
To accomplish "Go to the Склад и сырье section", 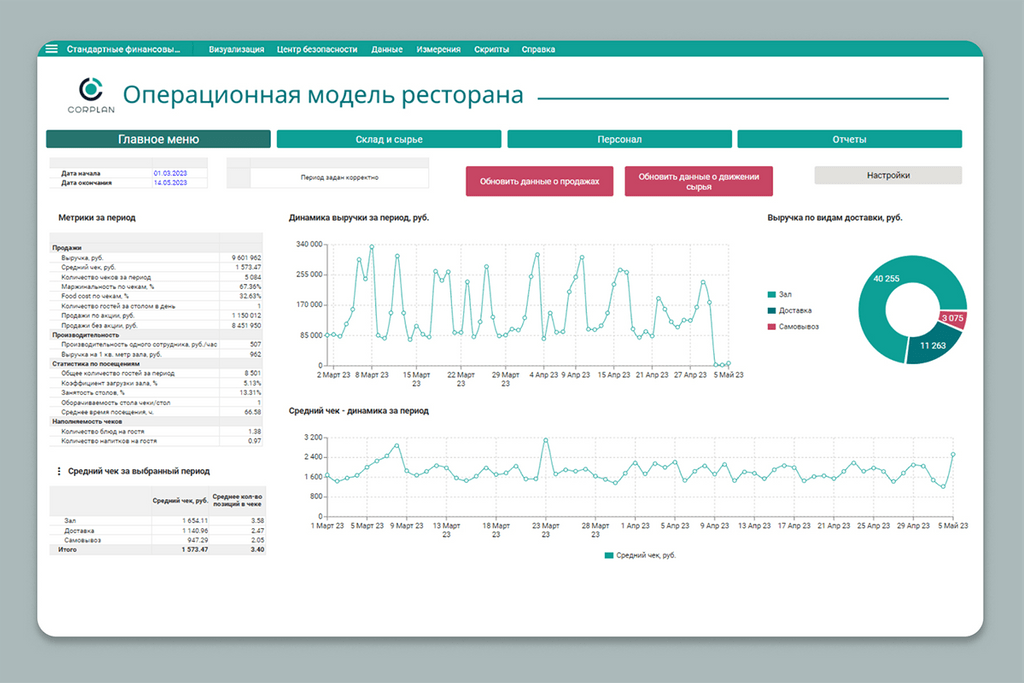I will tap(388, 139).
